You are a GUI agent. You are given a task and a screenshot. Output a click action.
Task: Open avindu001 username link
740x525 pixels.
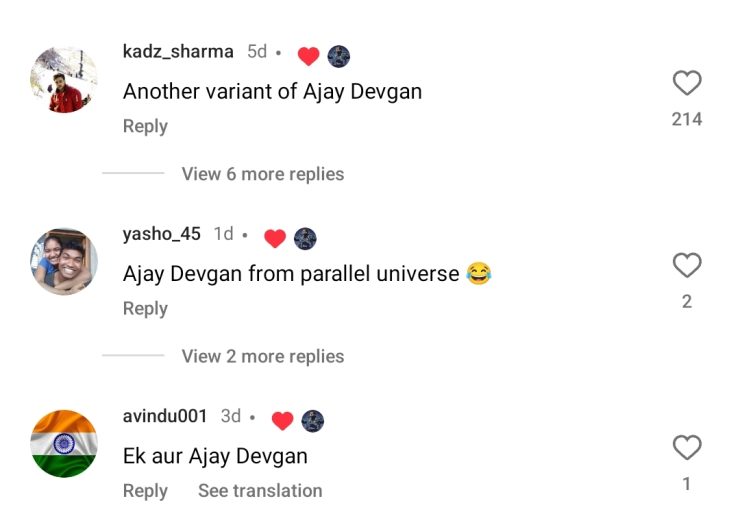click(x=165, y=416)
